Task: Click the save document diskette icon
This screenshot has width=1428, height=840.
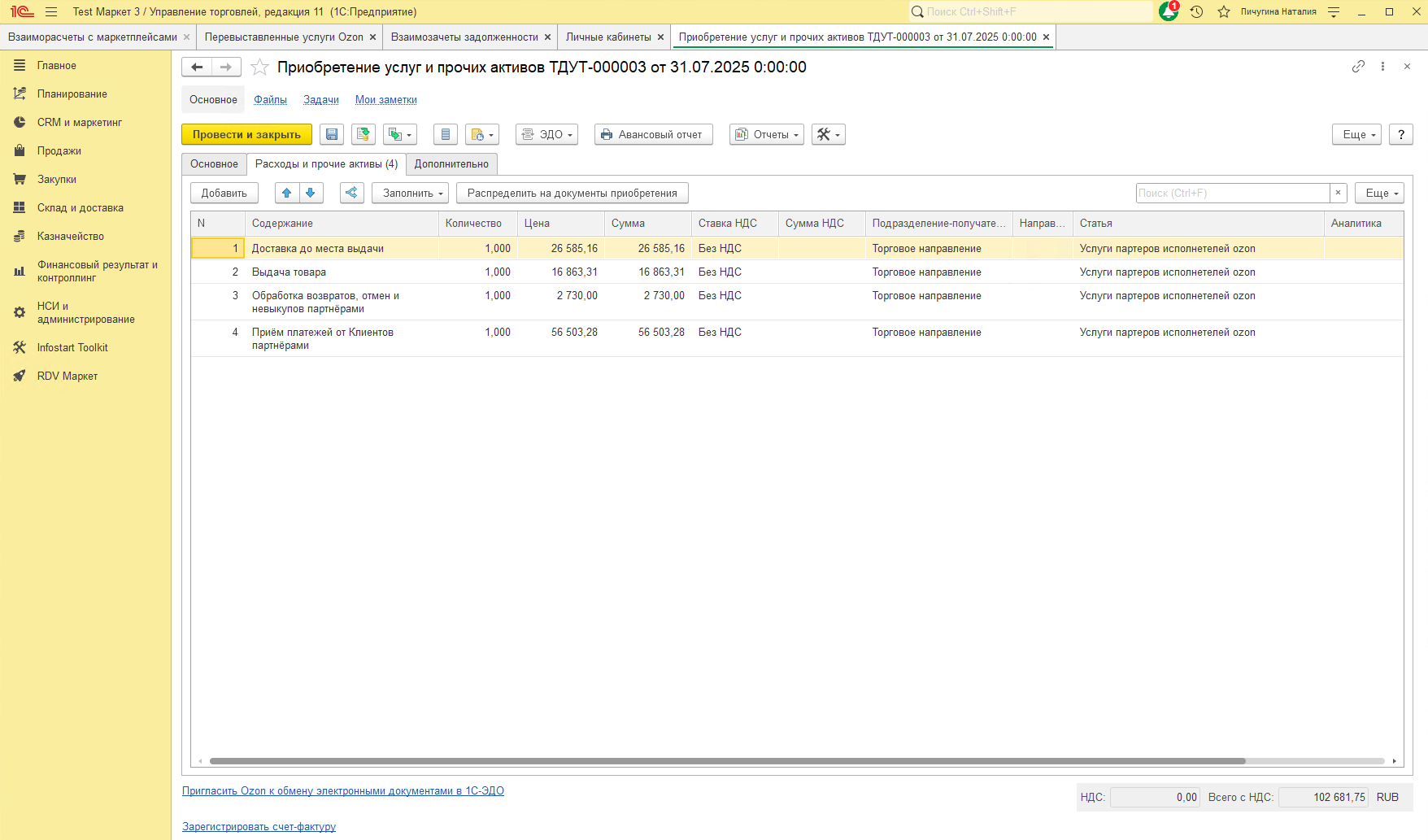Action: [x=332, y=135]
